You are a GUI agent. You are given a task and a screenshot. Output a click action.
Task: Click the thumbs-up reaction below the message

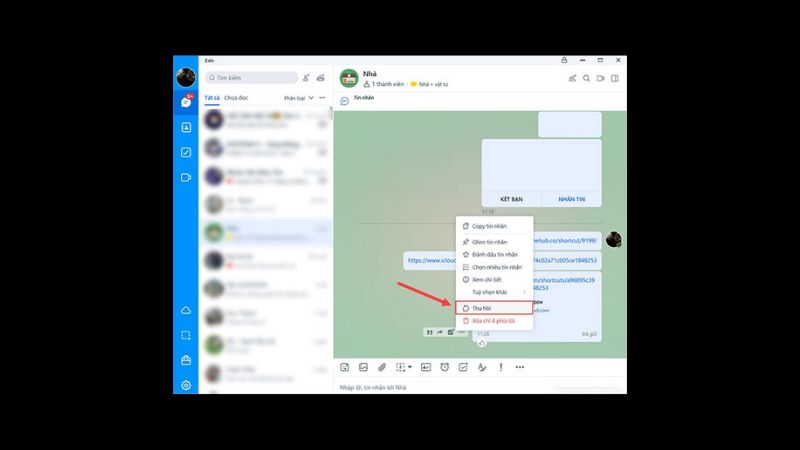(481, 343)
